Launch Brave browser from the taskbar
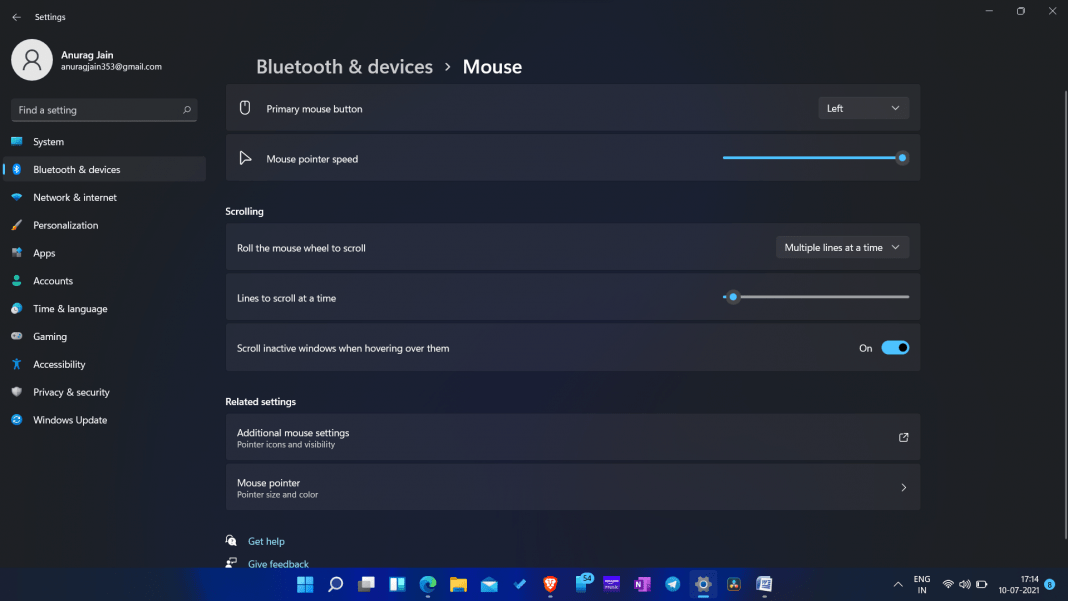Screen dimensions: 1068x601 (550, 584)
